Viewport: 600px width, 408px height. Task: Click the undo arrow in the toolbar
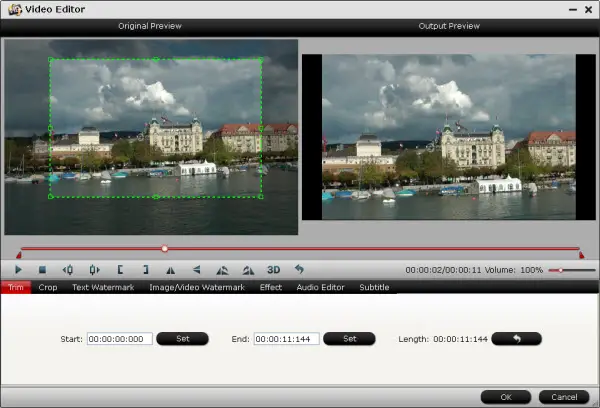(x=298, y=270)
